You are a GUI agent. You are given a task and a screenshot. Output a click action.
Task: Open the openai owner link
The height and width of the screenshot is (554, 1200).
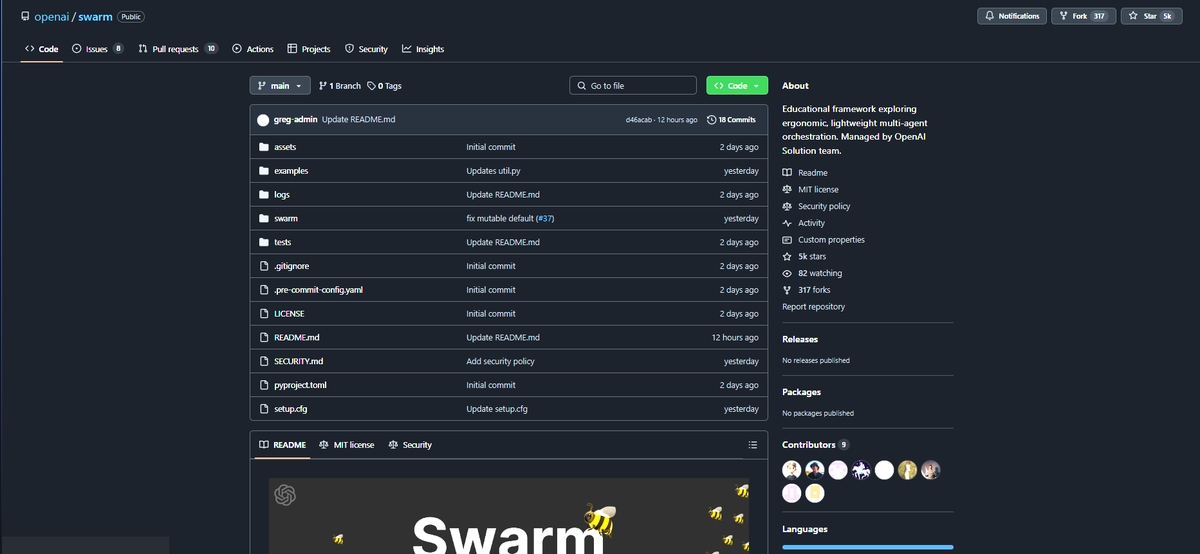(x=52, y=17)
